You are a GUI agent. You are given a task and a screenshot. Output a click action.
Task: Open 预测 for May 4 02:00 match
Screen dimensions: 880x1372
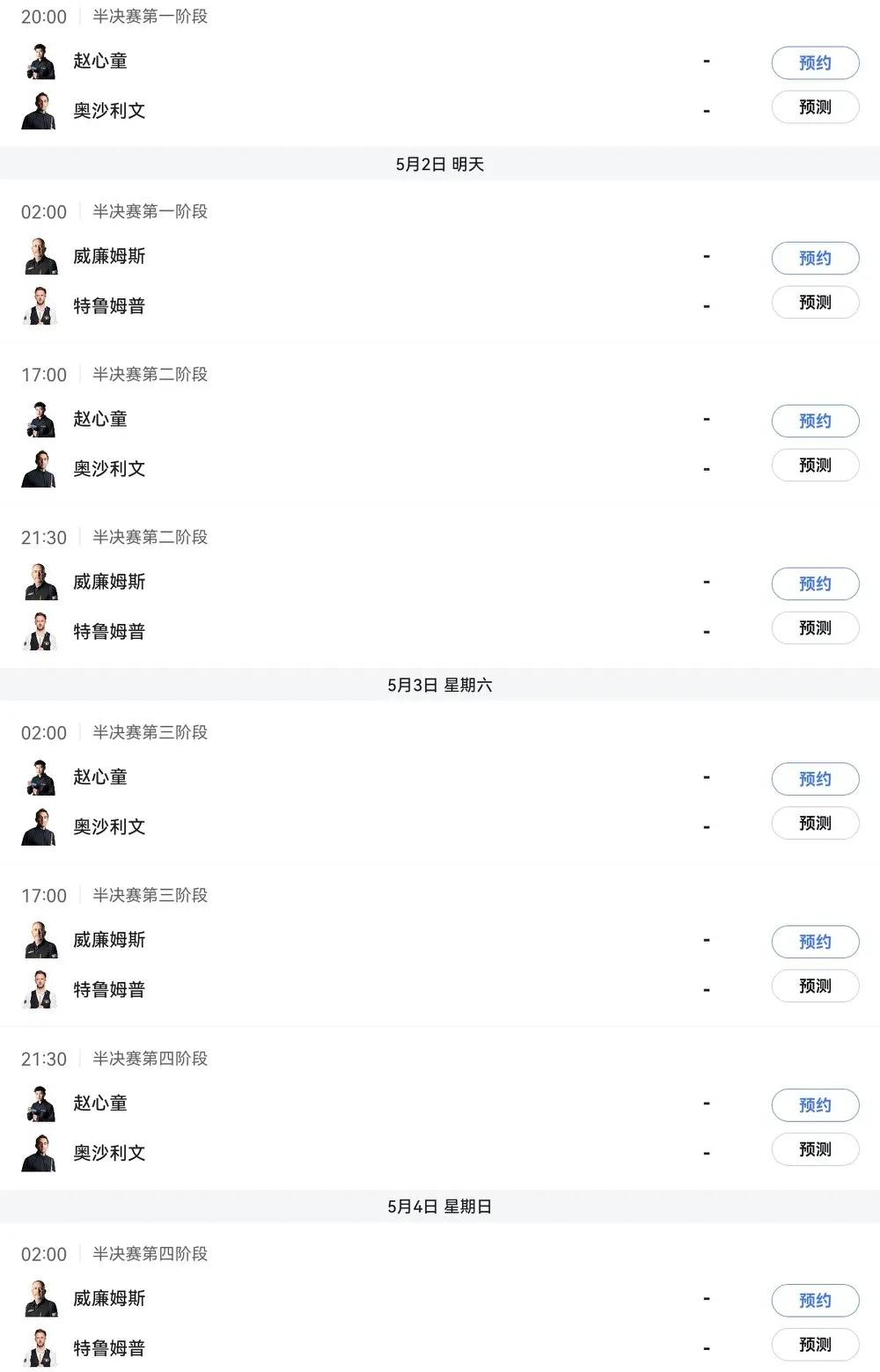tap(815, 1345)
